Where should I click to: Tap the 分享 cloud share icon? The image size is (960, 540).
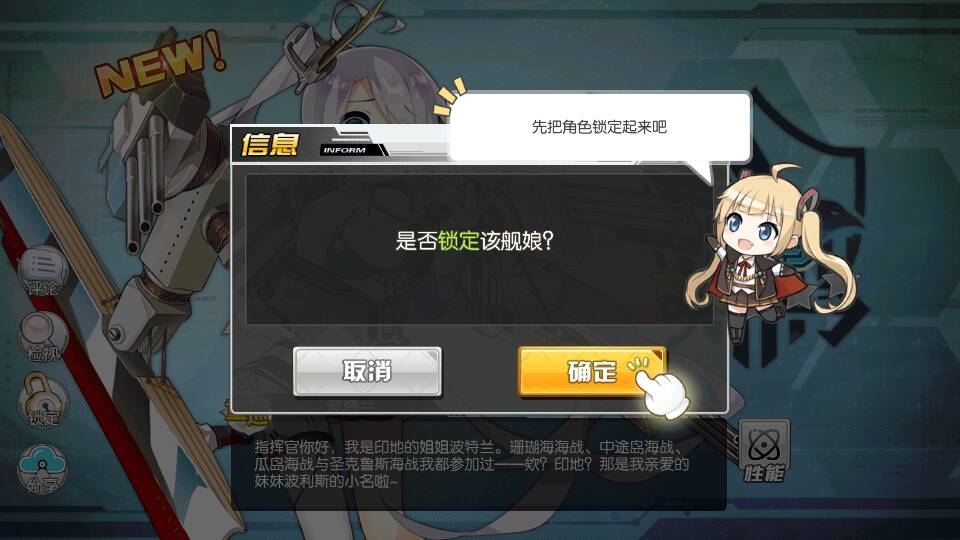click(42, 470)
